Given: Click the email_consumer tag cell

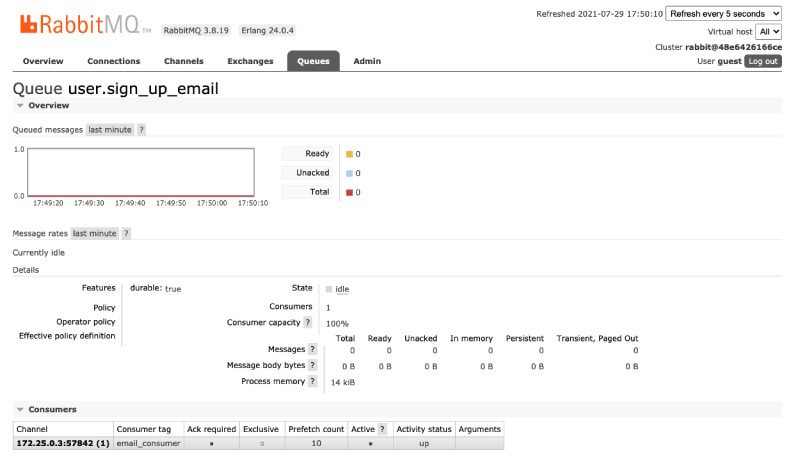Looking at the screenshot, I should (x=148, y=443).
